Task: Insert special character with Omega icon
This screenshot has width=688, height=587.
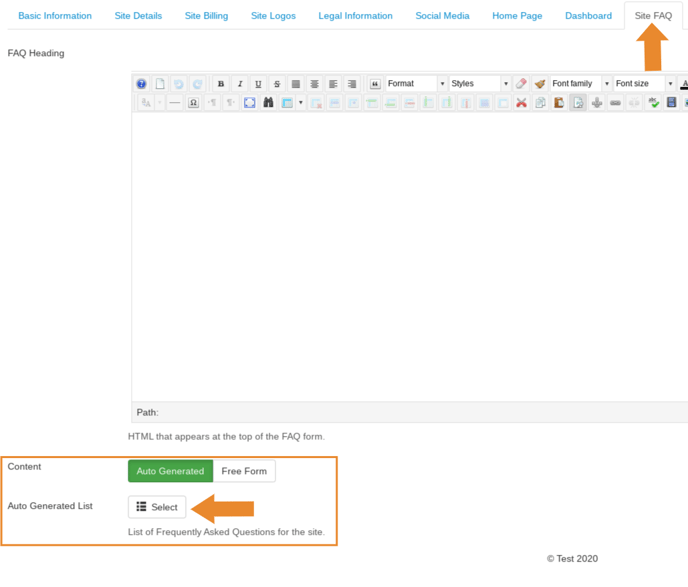Action: [194, 103]
